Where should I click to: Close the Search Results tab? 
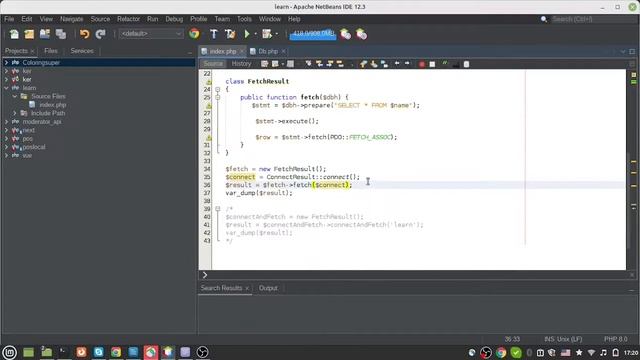(247, 289)
